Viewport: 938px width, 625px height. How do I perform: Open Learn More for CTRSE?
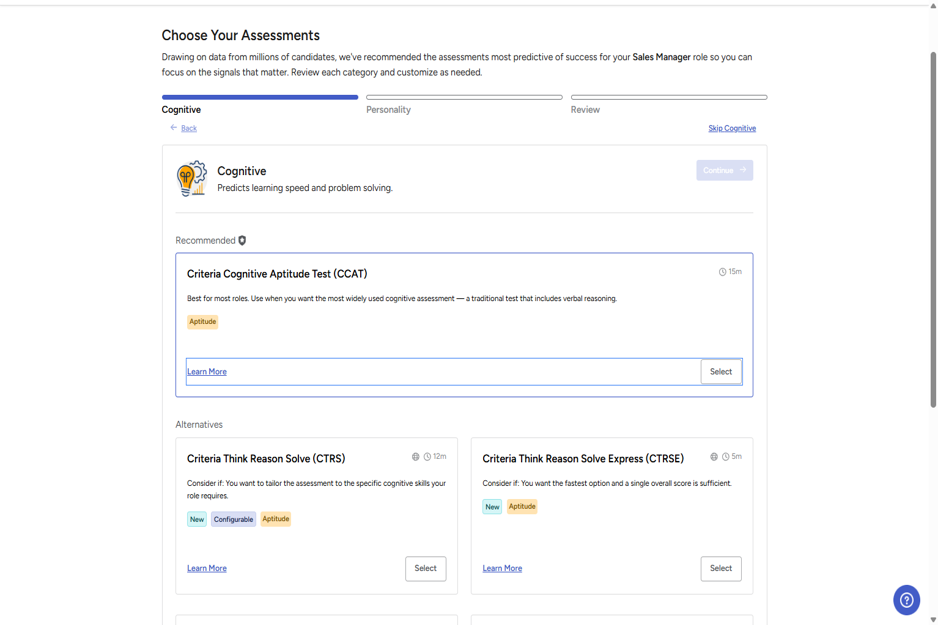point(502,568)
